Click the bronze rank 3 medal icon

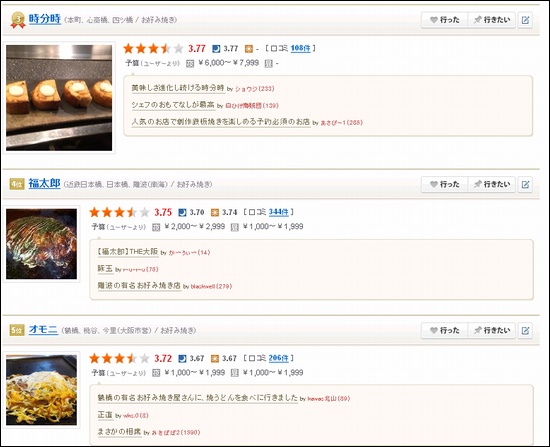[18, 20]
